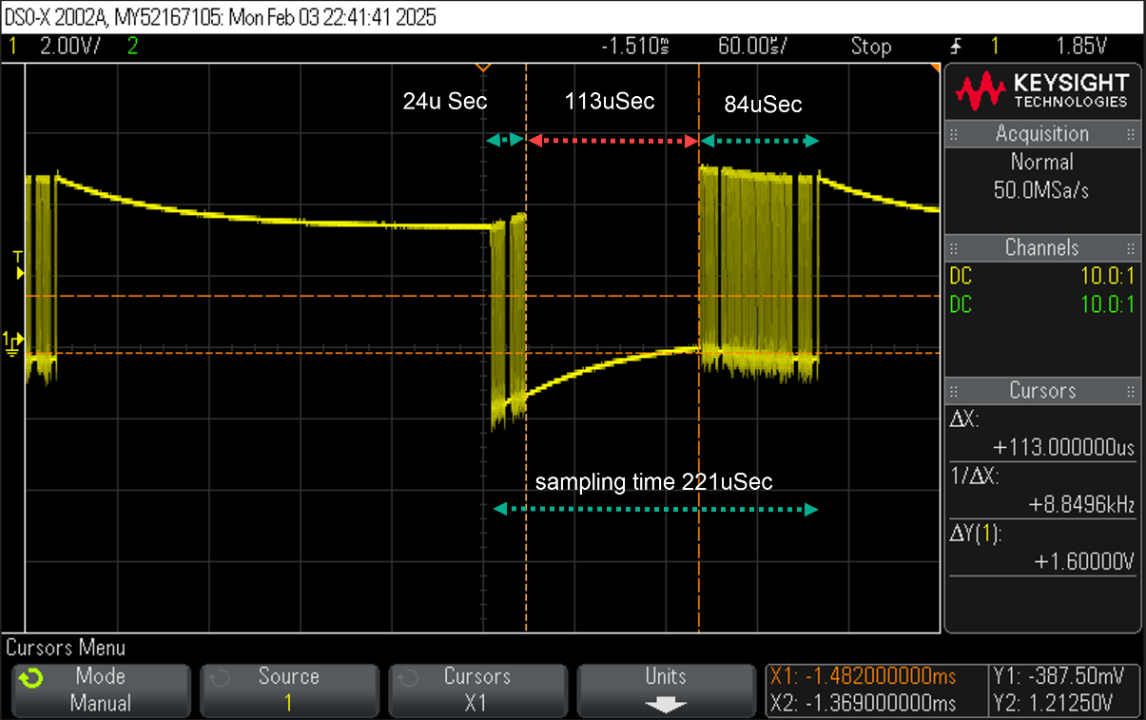The width and height of the screenshot is (1146, 720).
Task: Open the Mode Manual cursor softkey
Action: (100, 690)
